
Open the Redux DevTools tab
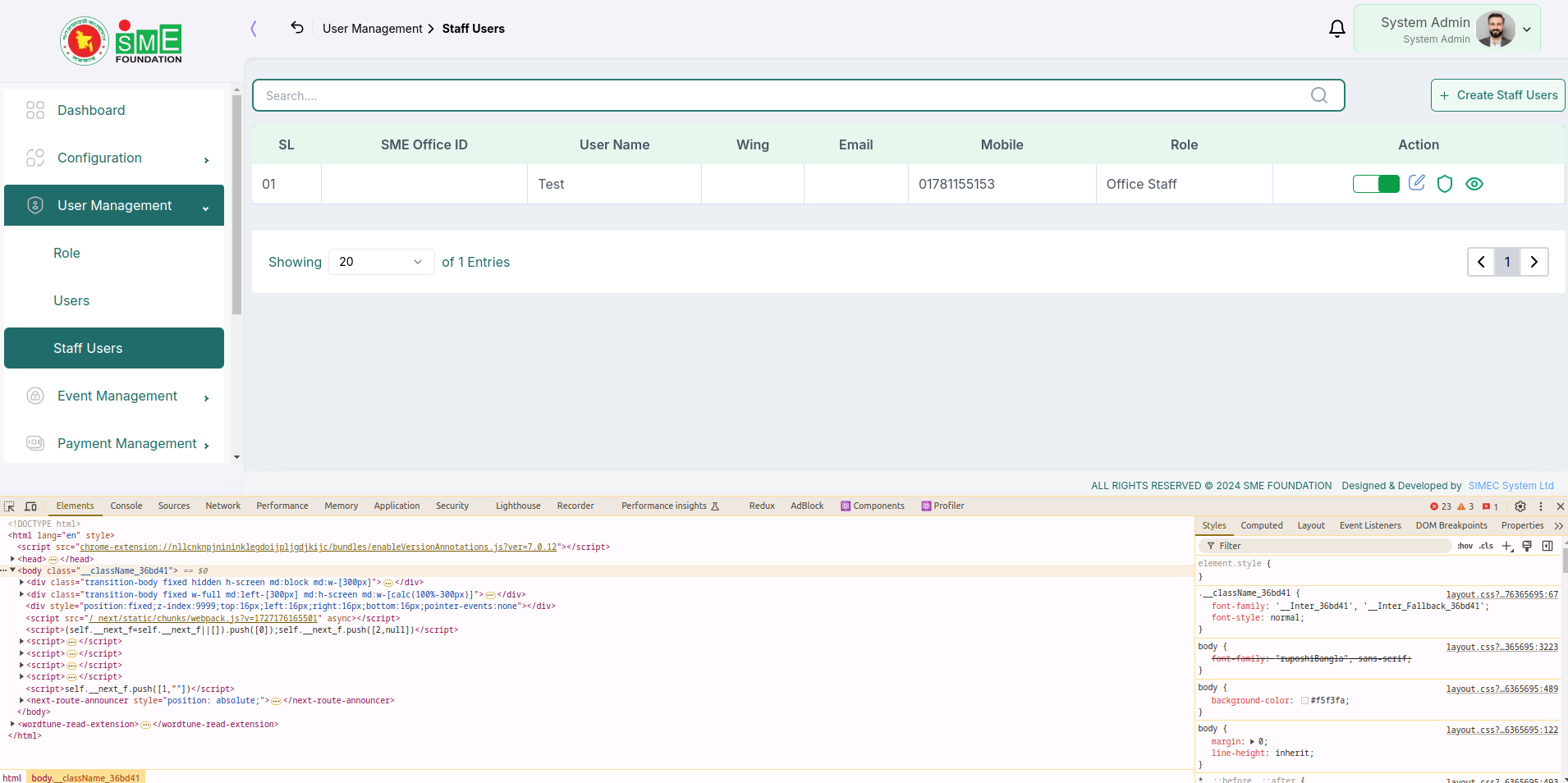point(762,506)
